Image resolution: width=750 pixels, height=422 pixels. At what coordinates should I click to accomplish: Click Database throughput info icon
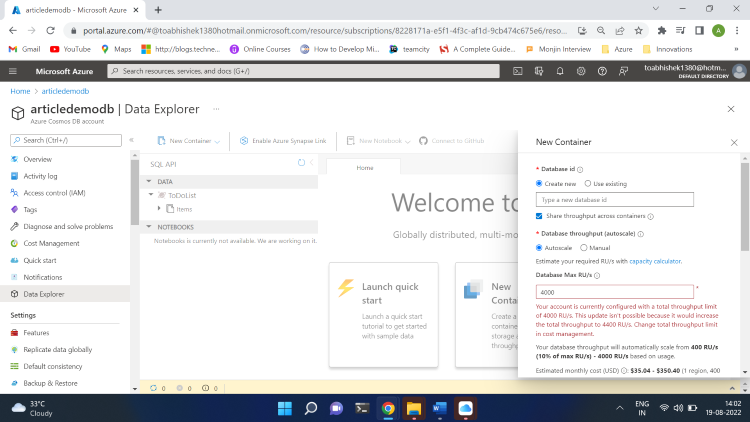[640, 234]
